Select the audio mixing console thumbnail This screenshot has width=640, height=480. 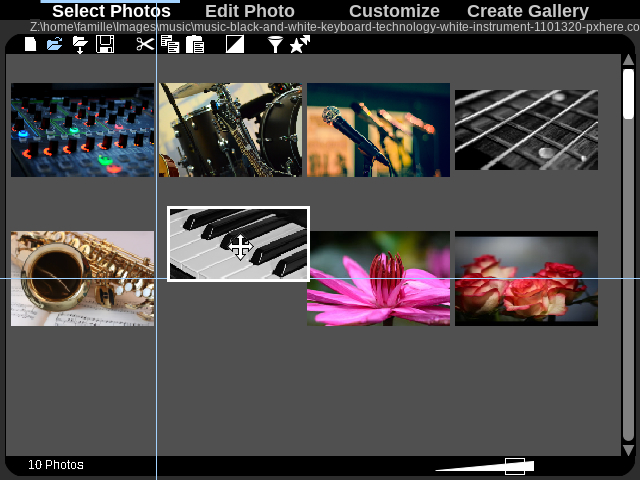82,130
